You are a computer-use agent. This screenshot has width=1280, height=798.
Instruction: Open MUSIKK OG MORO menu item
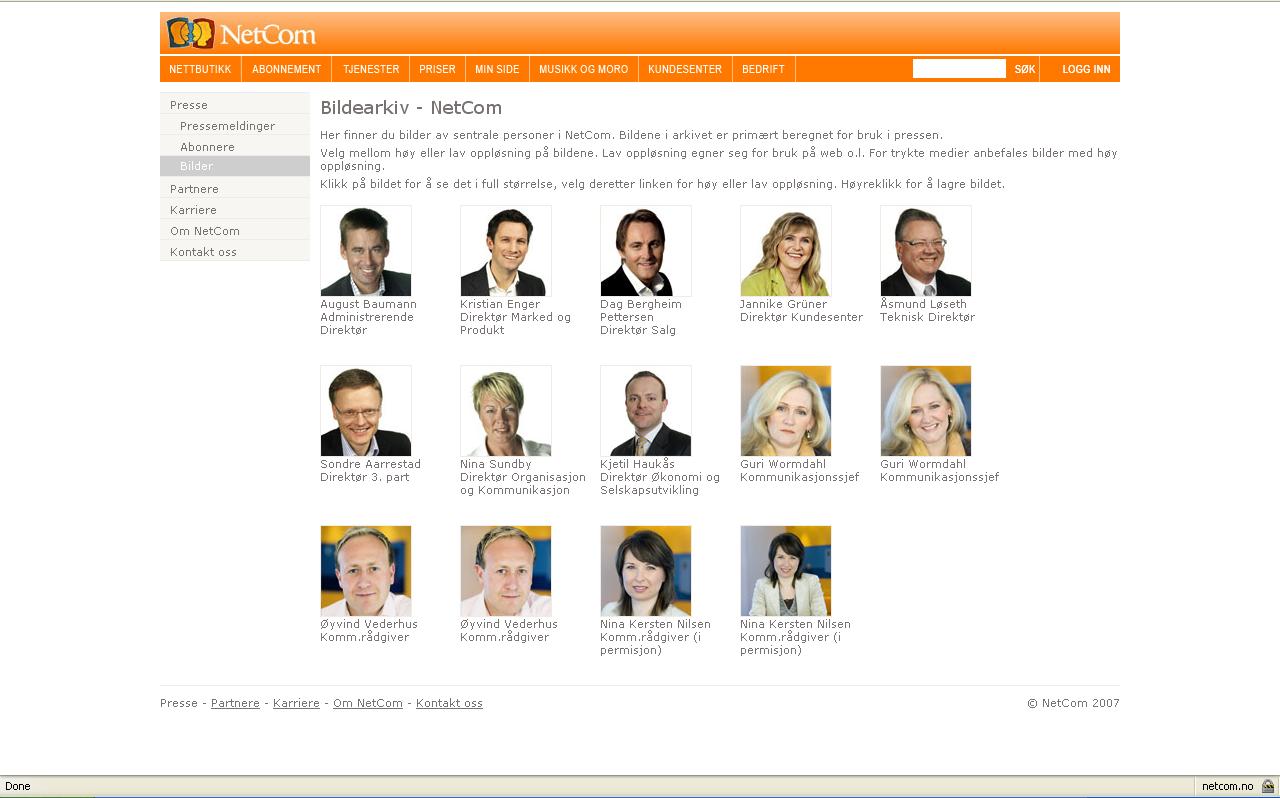(583, 69)
